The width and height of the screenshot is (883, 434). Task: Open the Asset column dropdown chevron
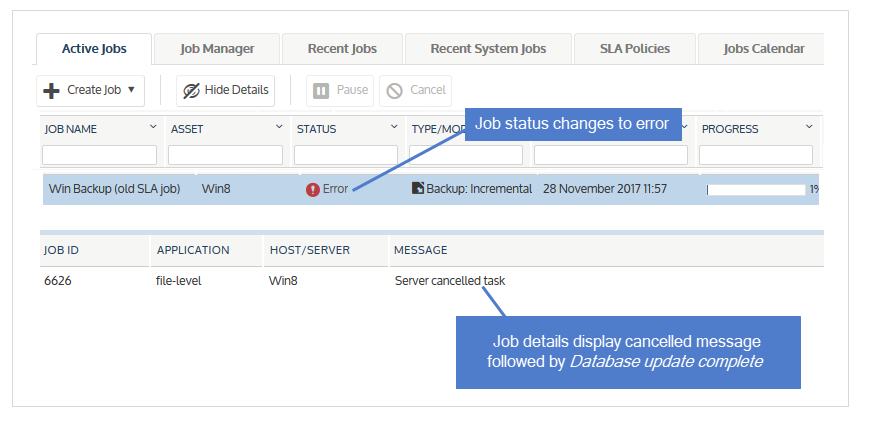(x=279, y=127)
